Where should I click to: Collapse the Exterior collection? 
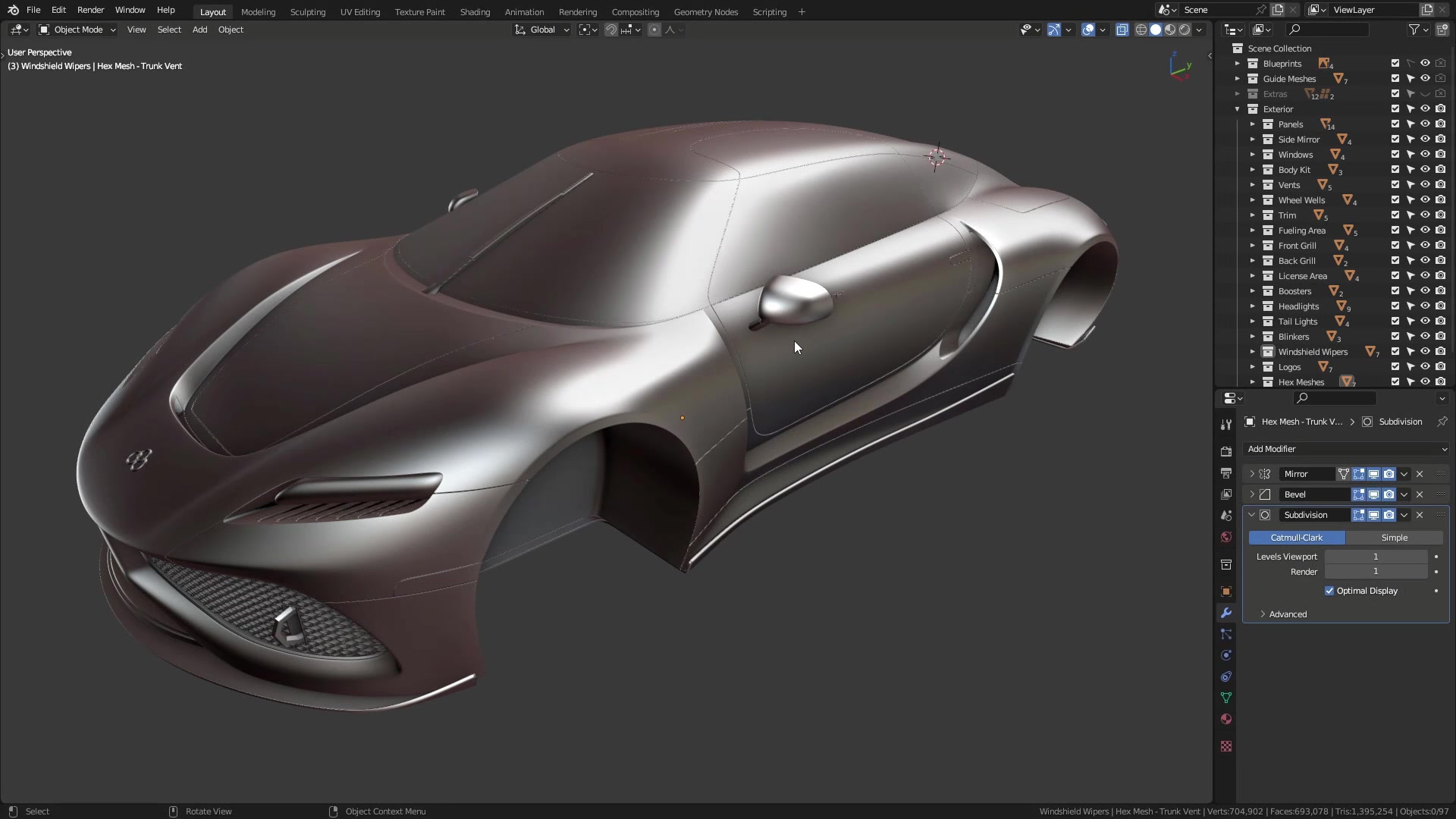click(1238, 108)
